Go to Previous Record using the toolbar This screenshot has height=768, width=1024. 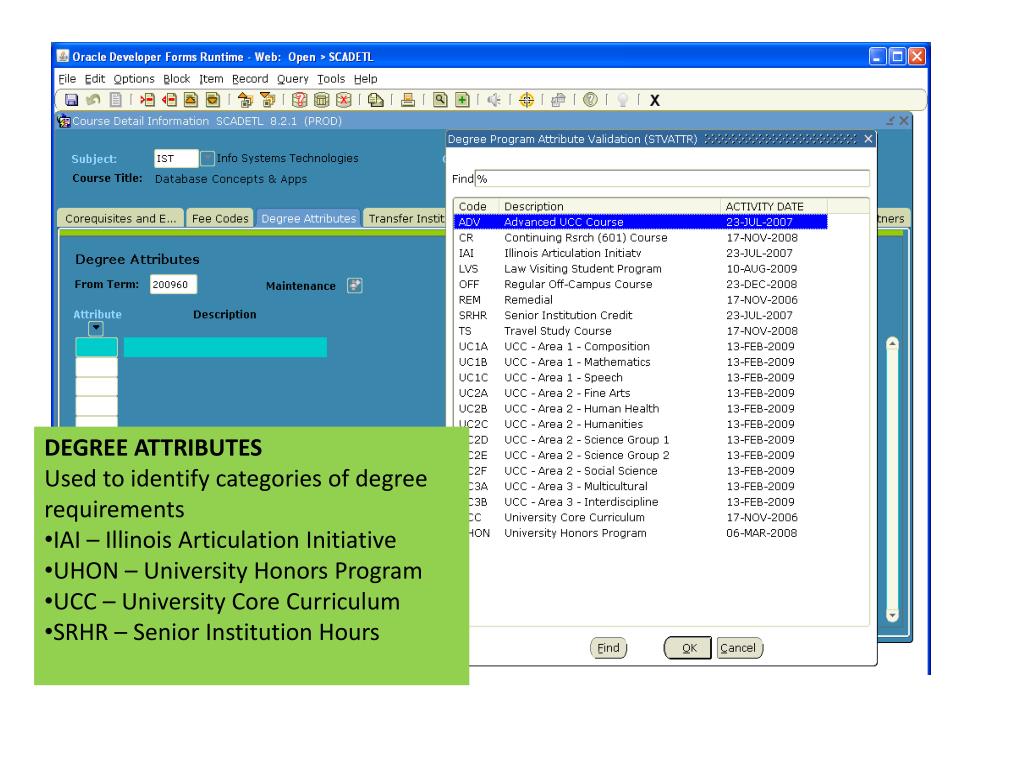tap(191, 100)
